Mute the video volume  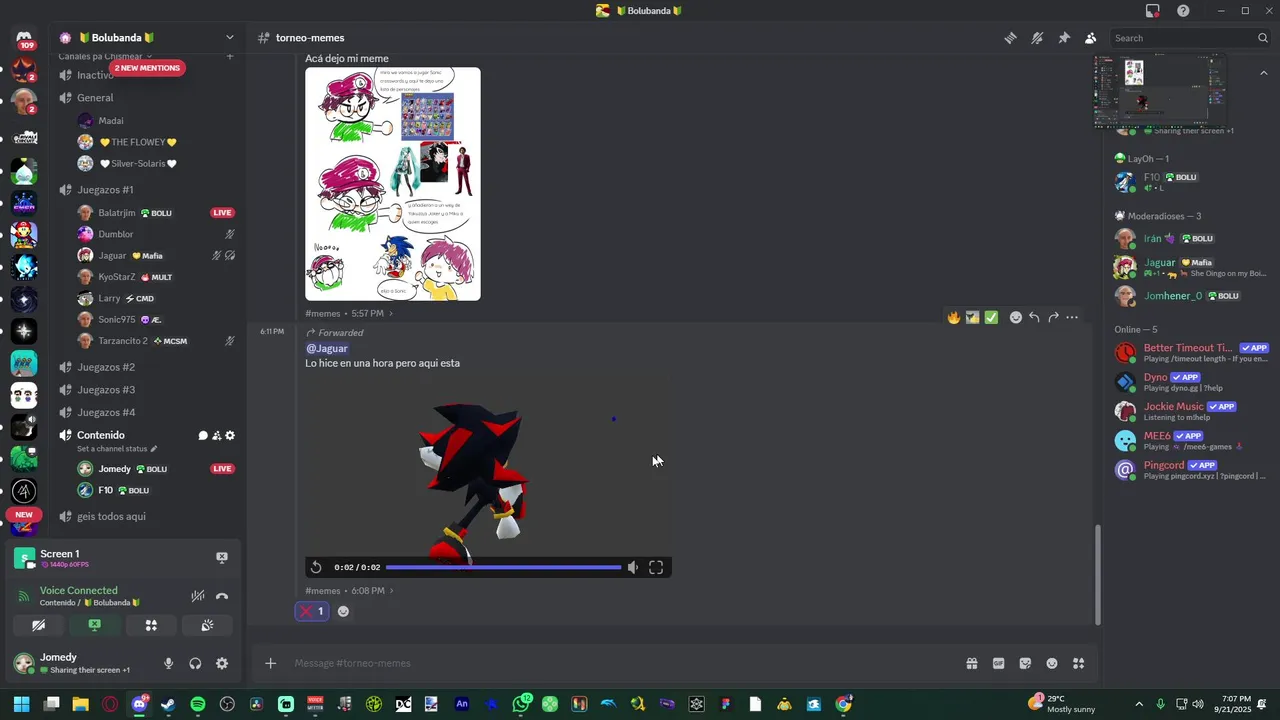coord(632,567)
